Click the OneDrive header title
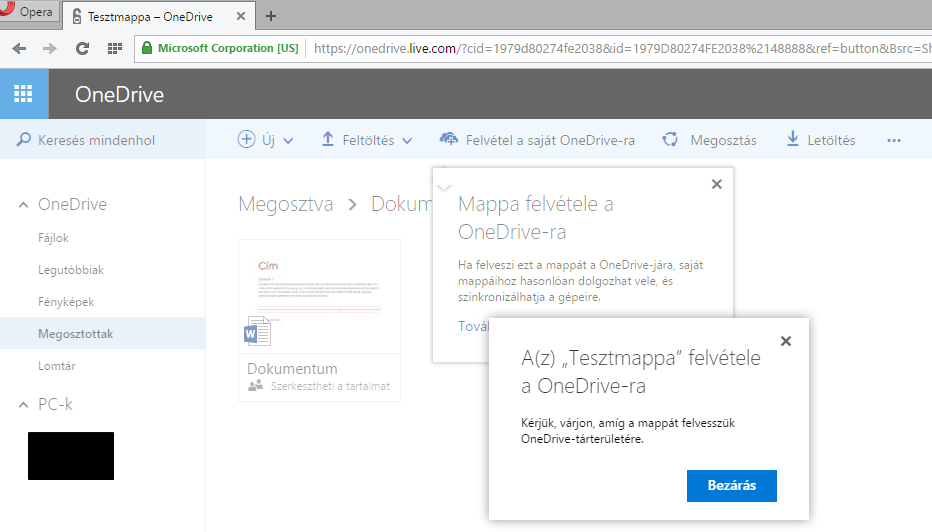The width and height of the screenshot is (932, 532). click(119, 95)
